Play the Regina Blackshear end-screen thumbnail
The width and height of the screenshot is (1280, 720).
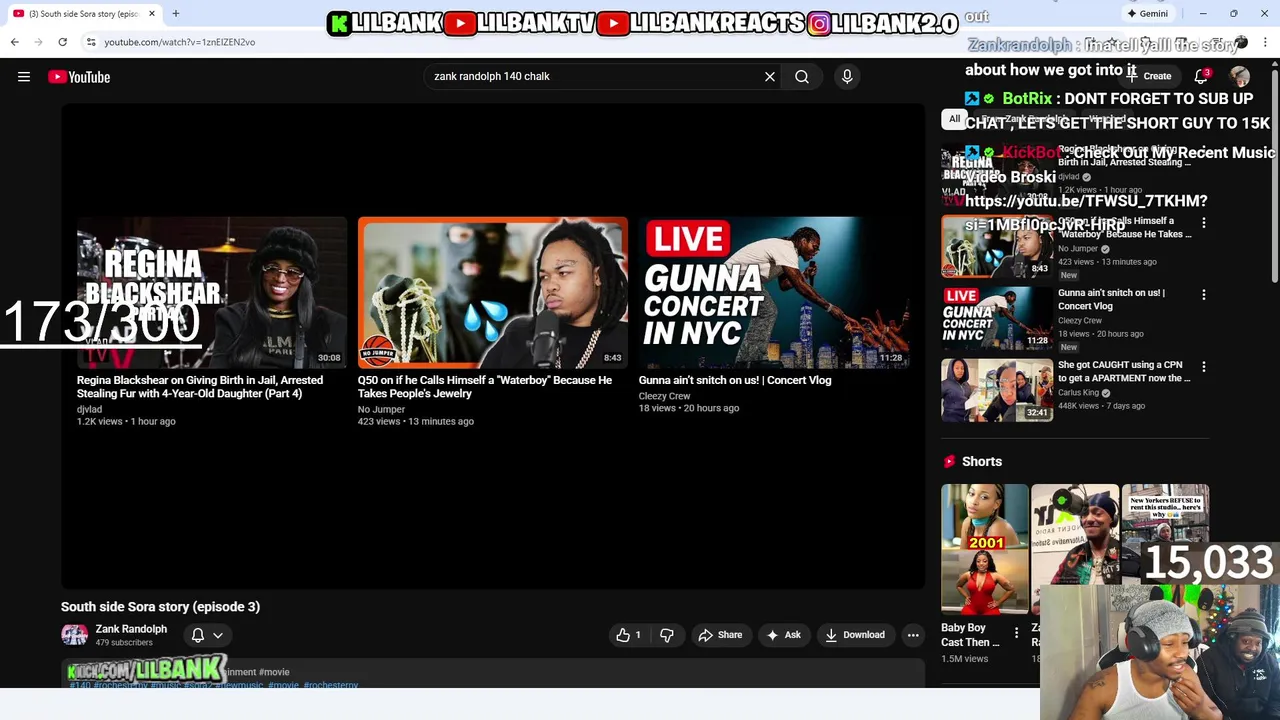click(x=212, y=293)
